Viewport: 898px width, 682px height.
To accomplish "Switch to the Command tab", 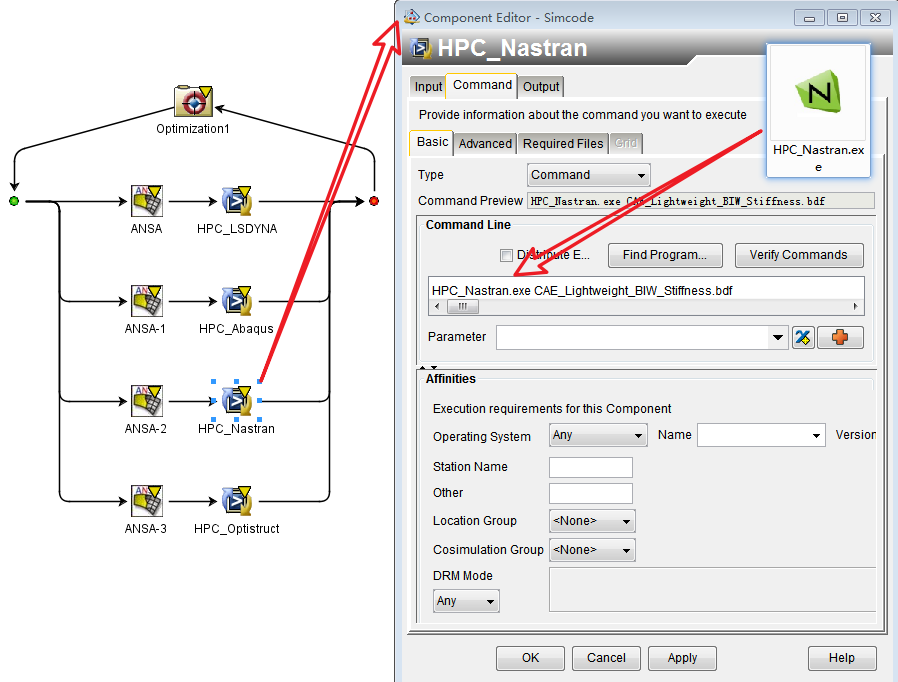I will click(x=482, y=85).
